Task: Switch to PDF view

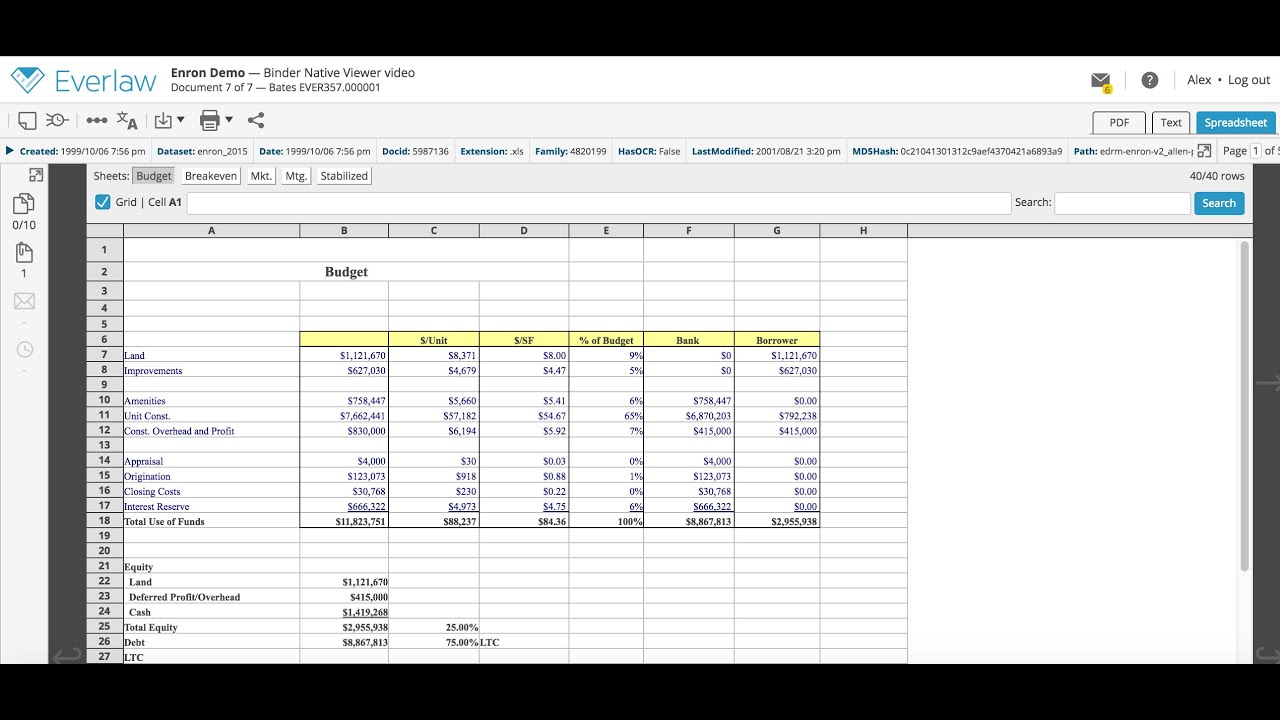Action: 1119,122
